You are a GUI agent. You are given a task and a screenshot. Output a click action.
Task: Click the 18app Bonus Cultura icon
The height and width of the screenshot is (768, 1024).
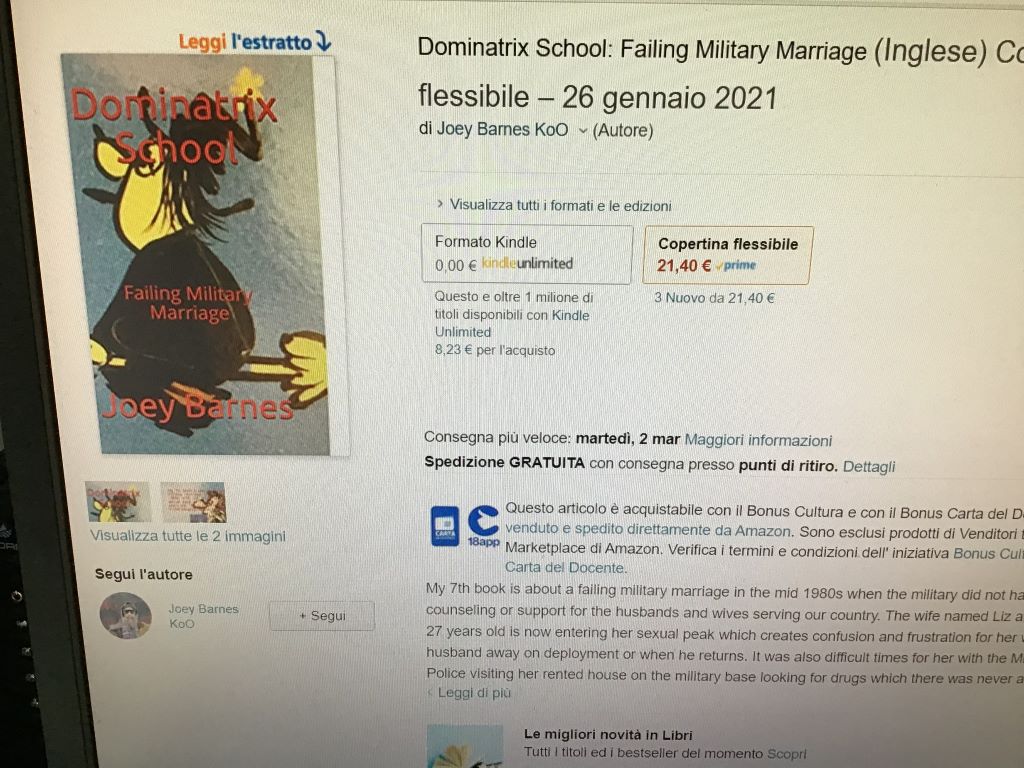484,526
